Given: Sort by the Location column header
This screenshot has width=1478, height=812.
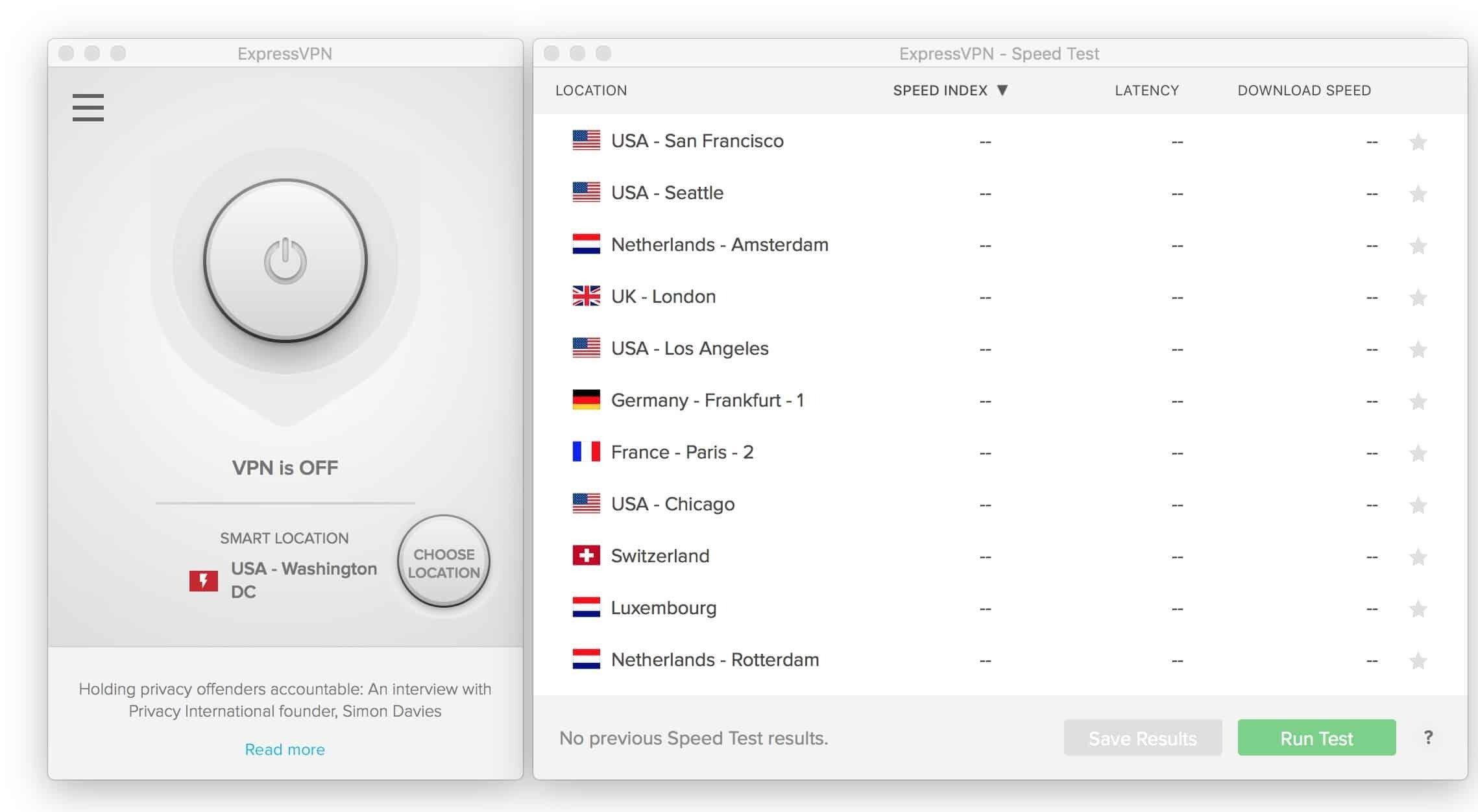Looking at the screenshot, I should [591, 90].
